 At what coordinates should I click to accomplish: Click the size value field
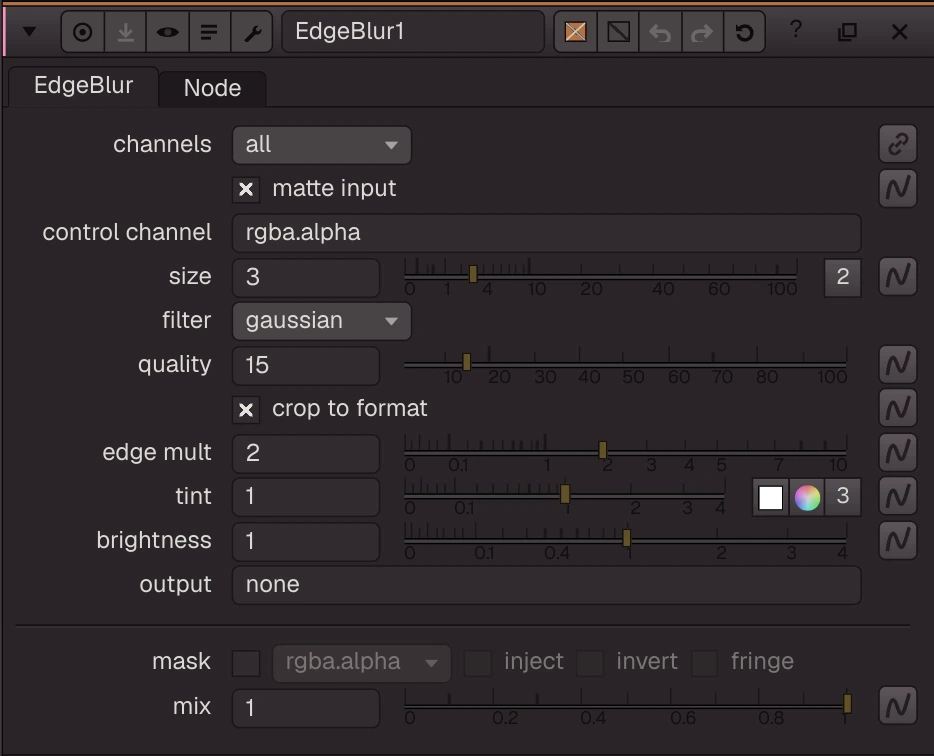tap(306, 277)
